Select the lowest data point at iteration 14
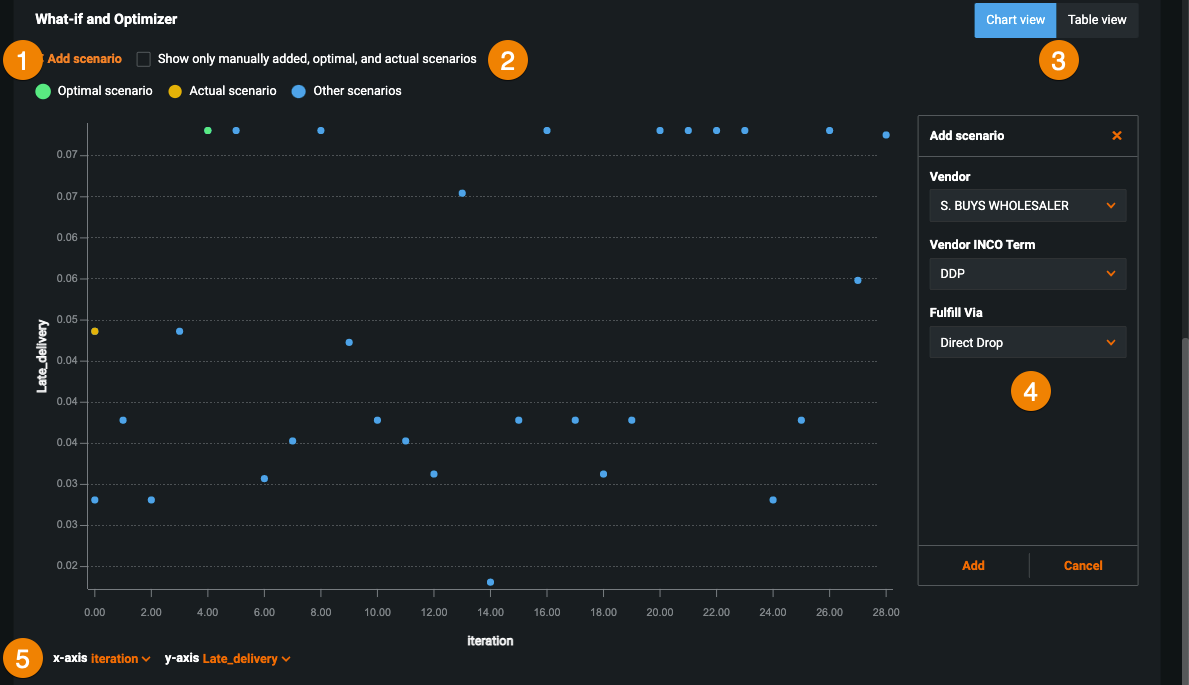The image size is (1189, 685). click(x=490, y=582)
